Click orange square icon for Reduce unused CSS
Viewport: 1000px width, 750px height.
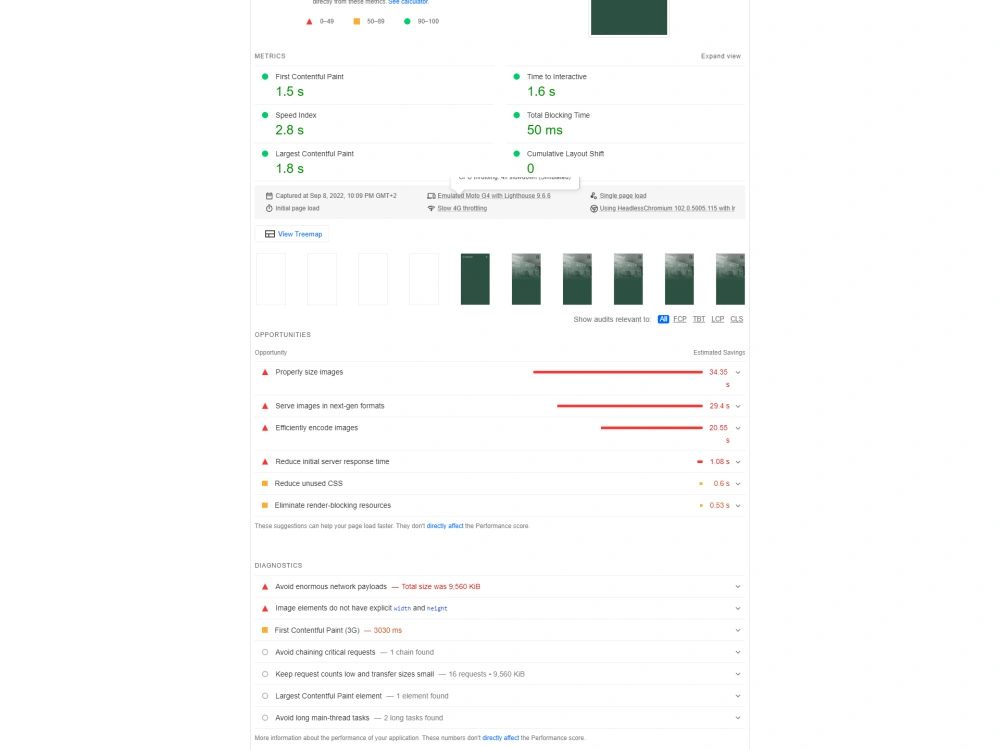click(x=265, y=483)
